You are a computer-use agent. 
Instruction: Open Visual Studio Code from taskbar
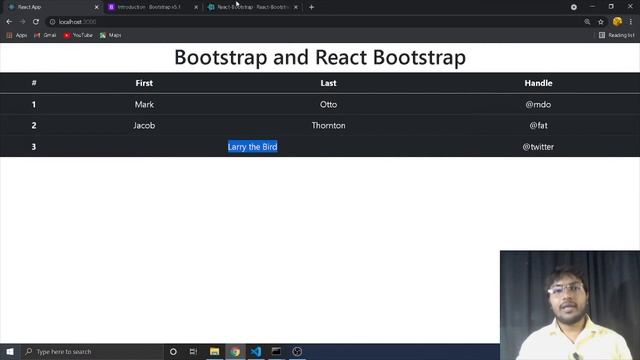(256, 351)
